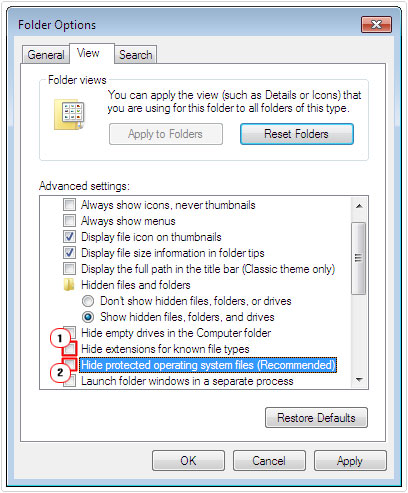Click the Folder views folder icon
The image size is (408, 493).
69,114
